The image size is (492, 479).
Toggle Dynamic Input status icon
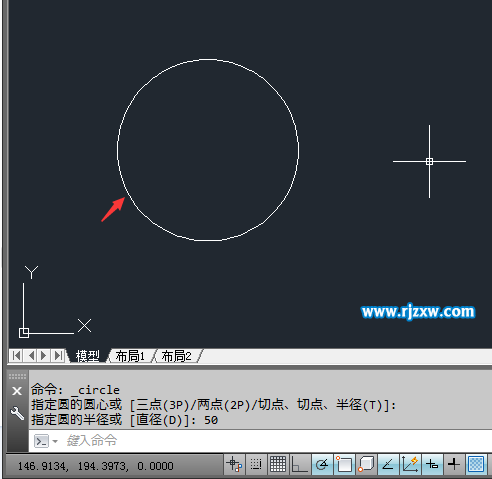click(x=432, y=464)
